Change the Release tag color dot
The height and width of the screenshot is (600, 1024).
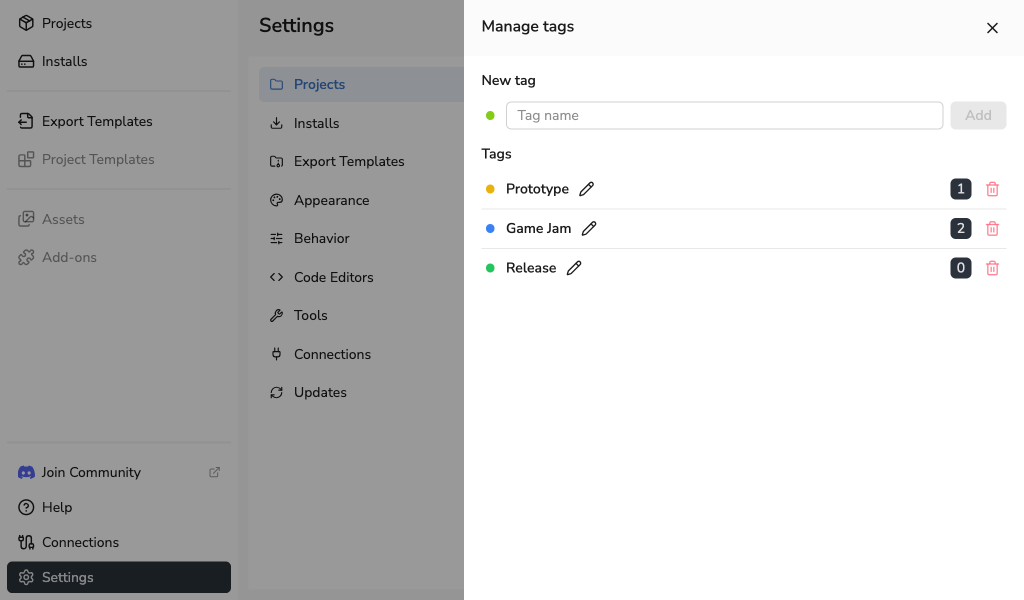490,268
